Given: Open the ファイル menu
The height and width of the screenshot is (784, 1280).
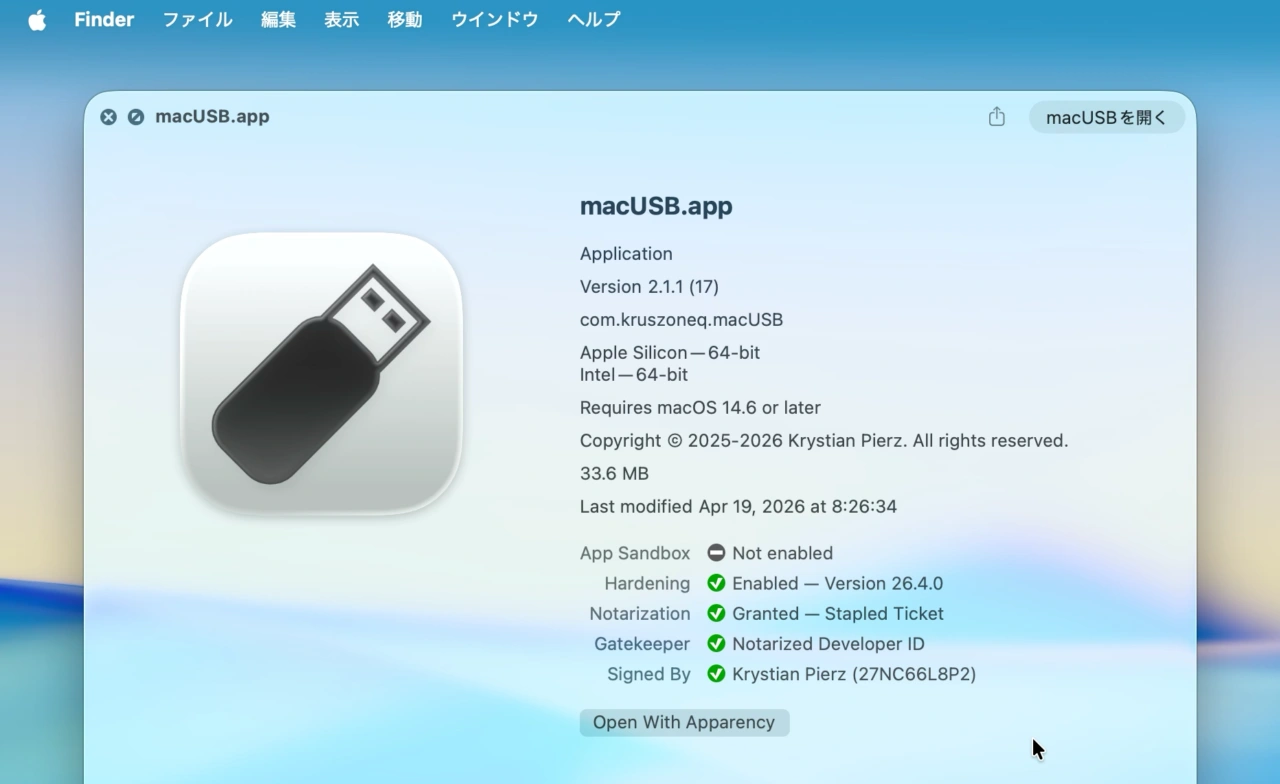Looking at the screenshot, I should point(197,19).
